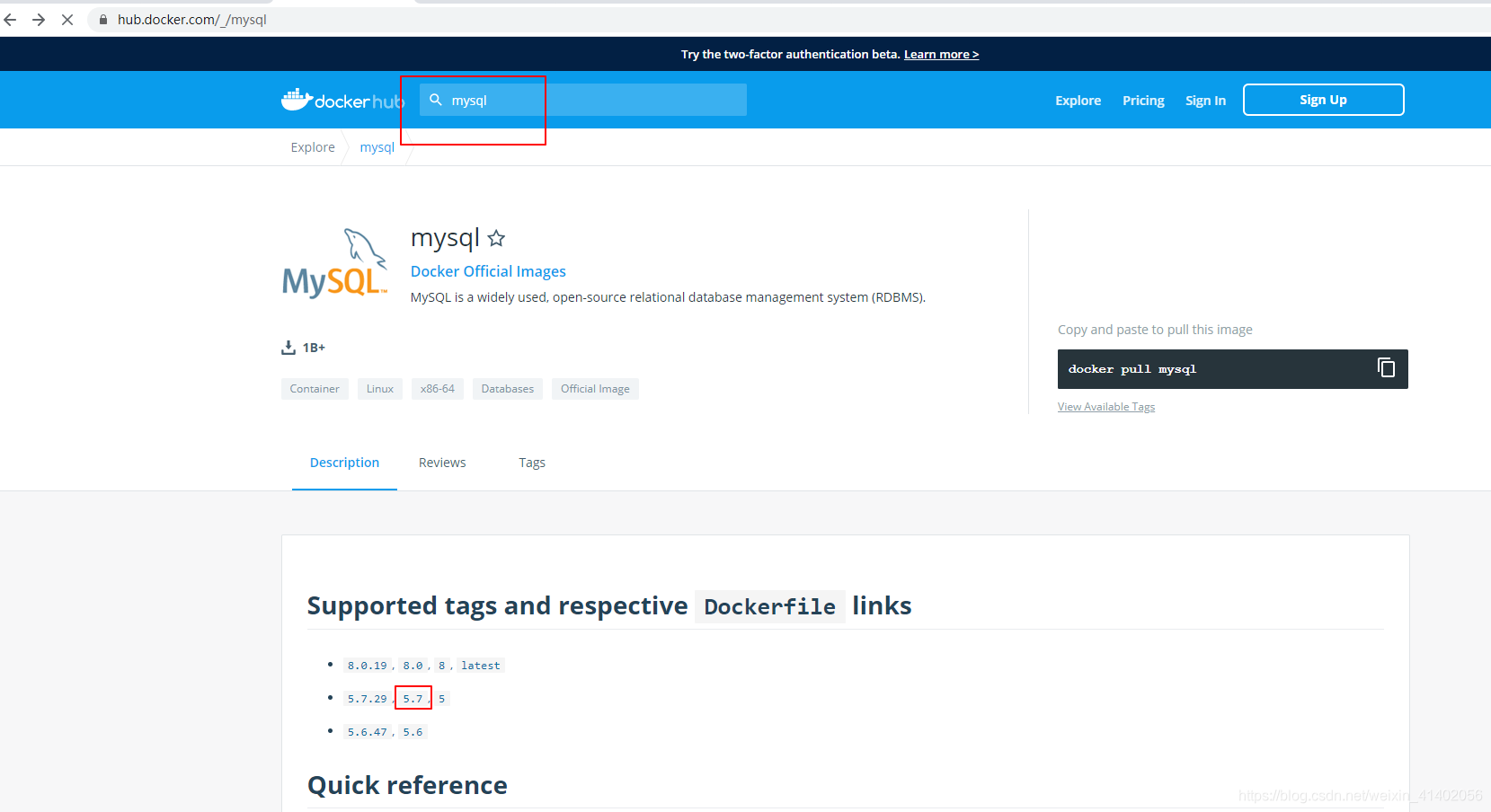
Task: Go to Sign In
Action: point(1205,101)
